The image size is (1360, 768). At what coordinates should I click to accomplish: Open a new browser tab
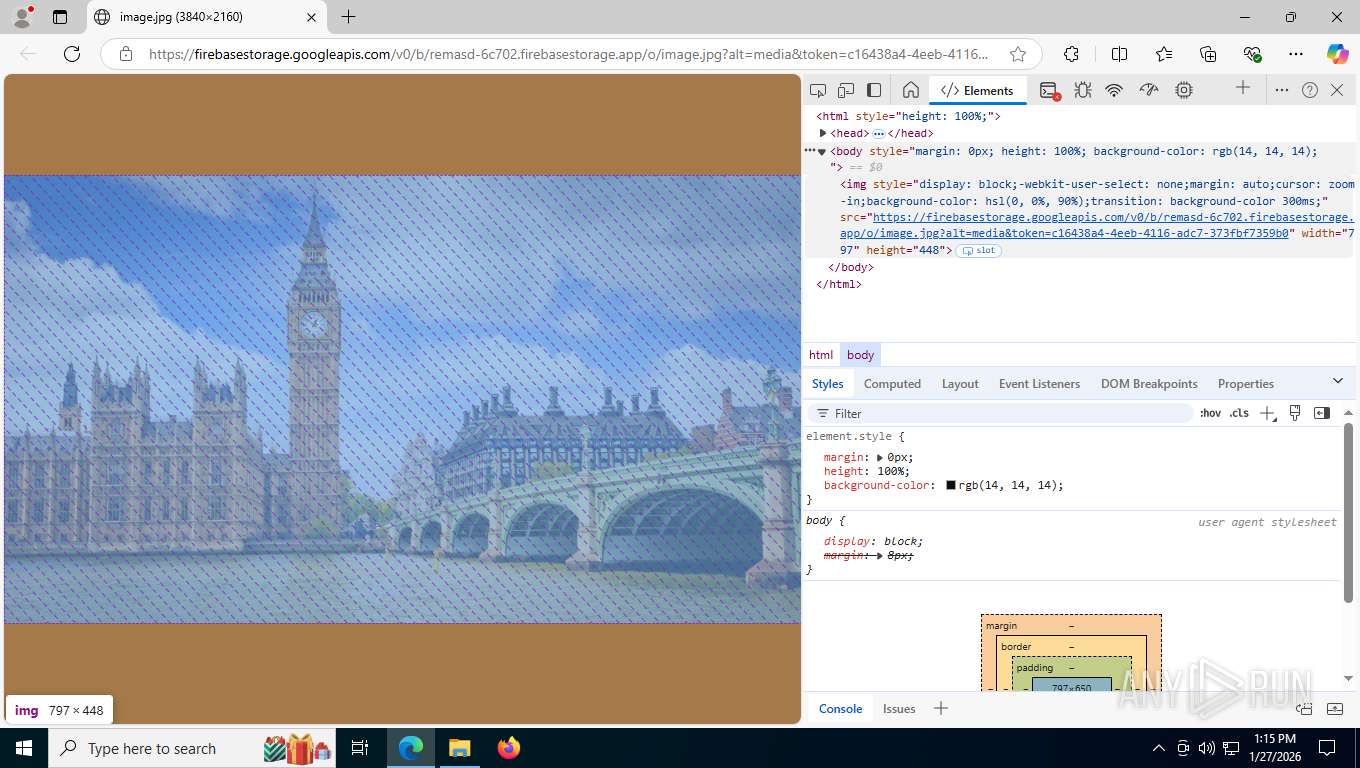pyautogui.click(x=348, y=17)
